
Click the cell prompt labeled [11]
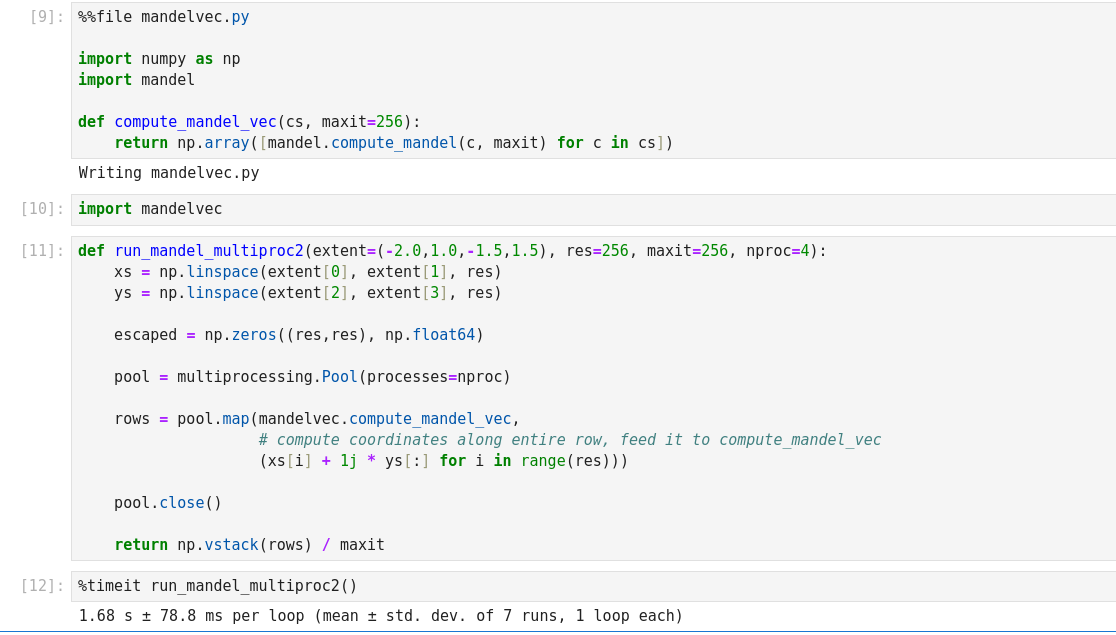click(43, 251)
